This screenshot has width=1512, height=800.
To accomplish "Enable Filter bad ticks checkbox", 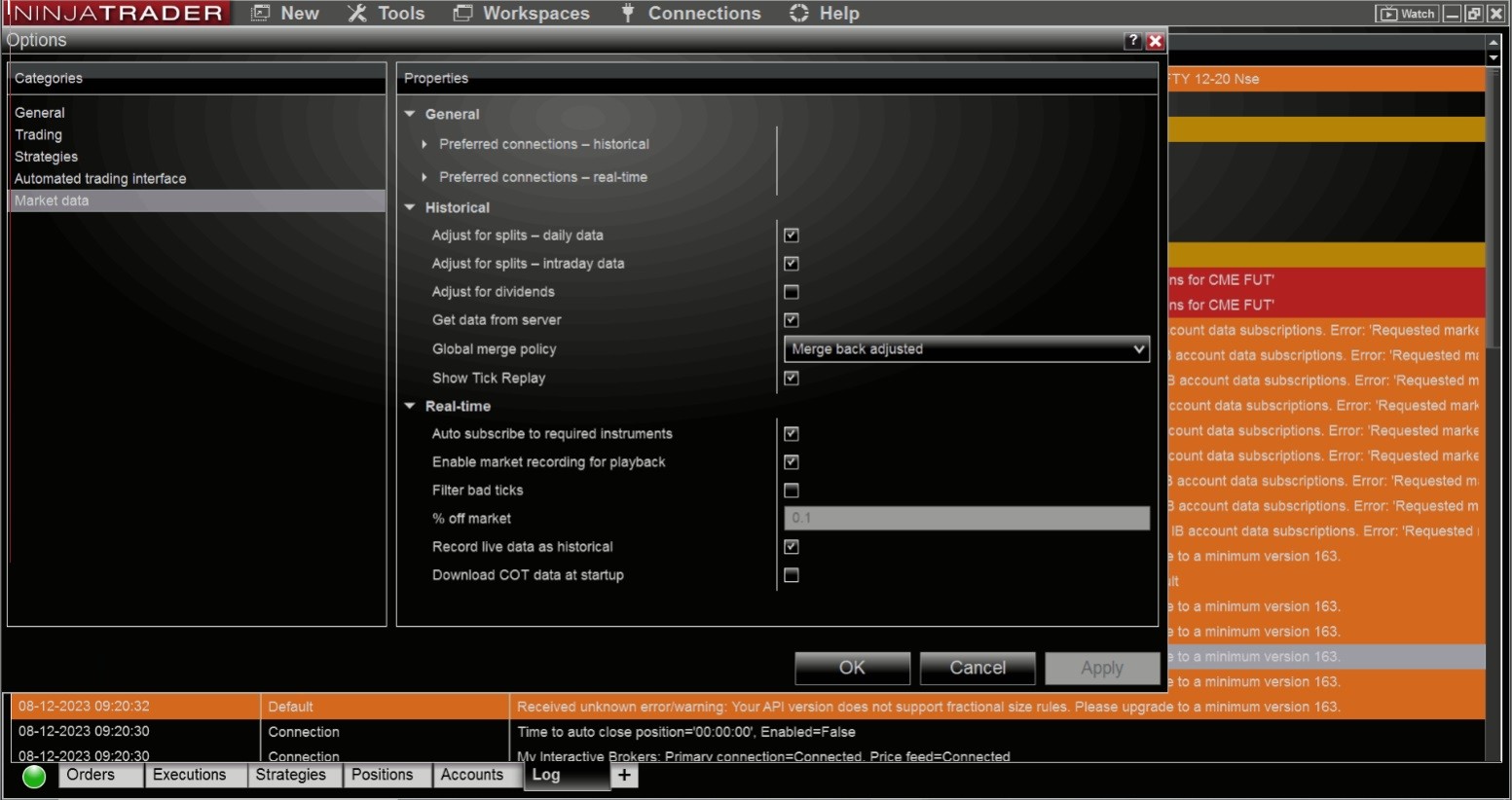I will [x=792, y=491].
